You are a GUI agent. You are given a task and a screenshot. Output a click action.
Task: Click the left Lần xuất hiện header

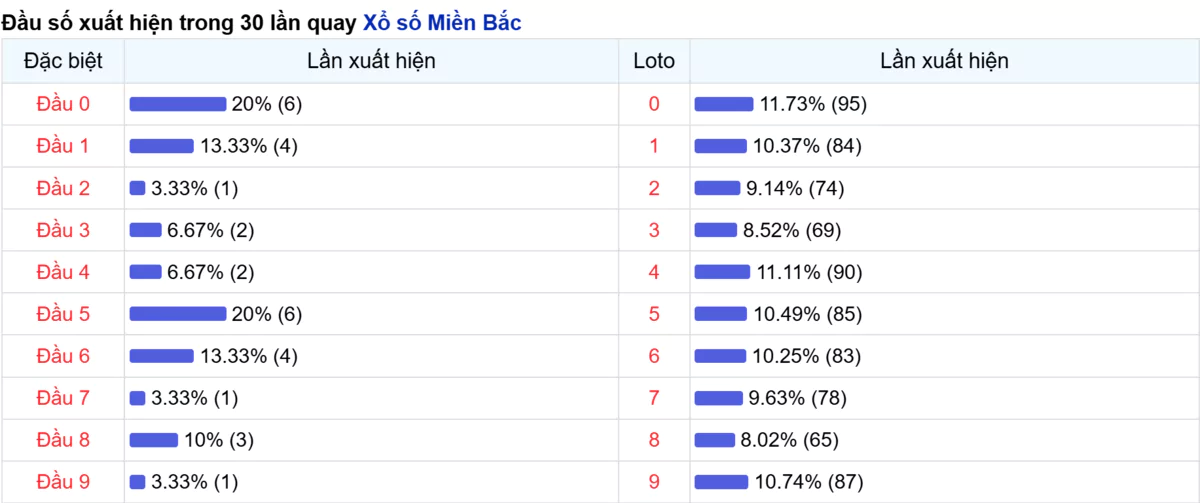[x=371, y=61]
